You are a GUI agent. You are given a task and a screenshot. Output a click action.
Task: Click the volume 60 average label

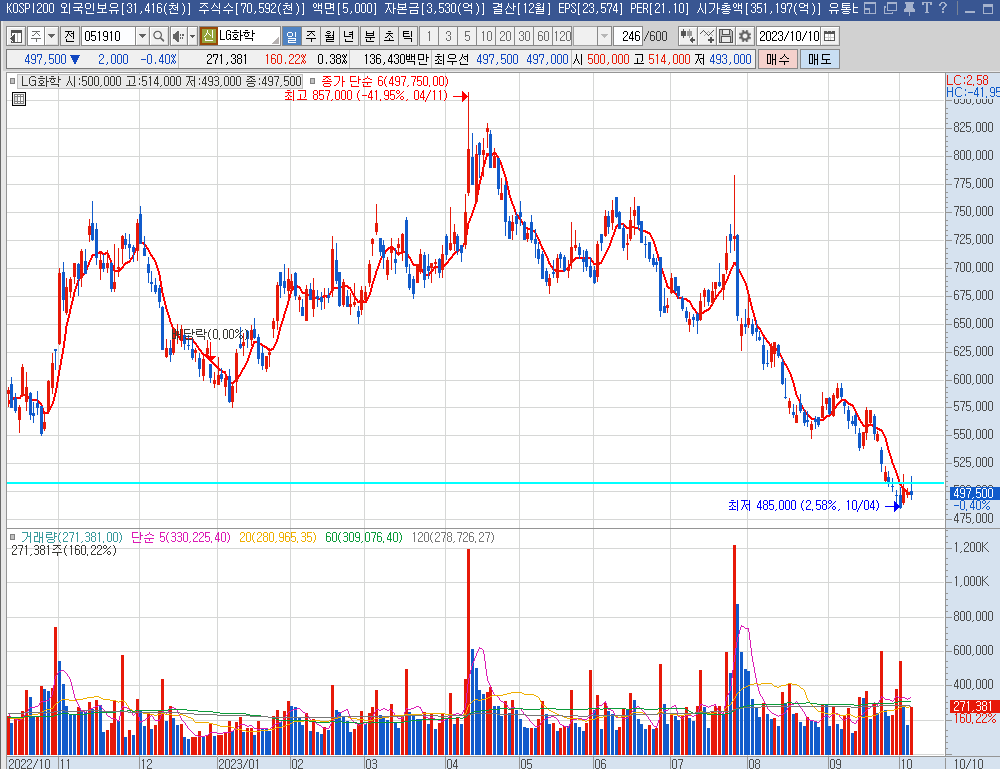pos(364,538)
